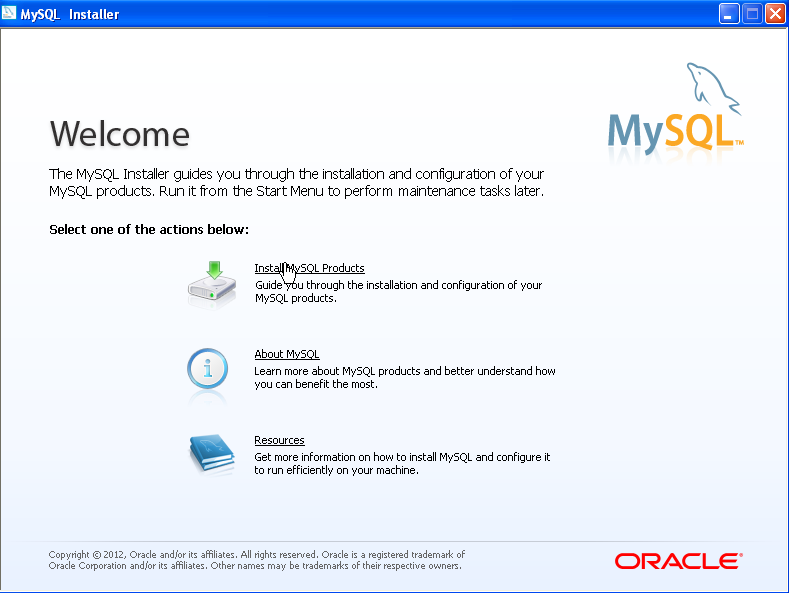Screen dimensions: 789x593
Task: Maximize the MySQL Installer window
Action: pos(751,13)
